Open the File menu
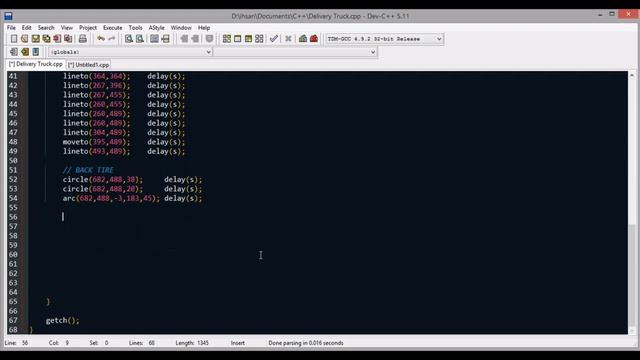640x360 pixels. 11,28
